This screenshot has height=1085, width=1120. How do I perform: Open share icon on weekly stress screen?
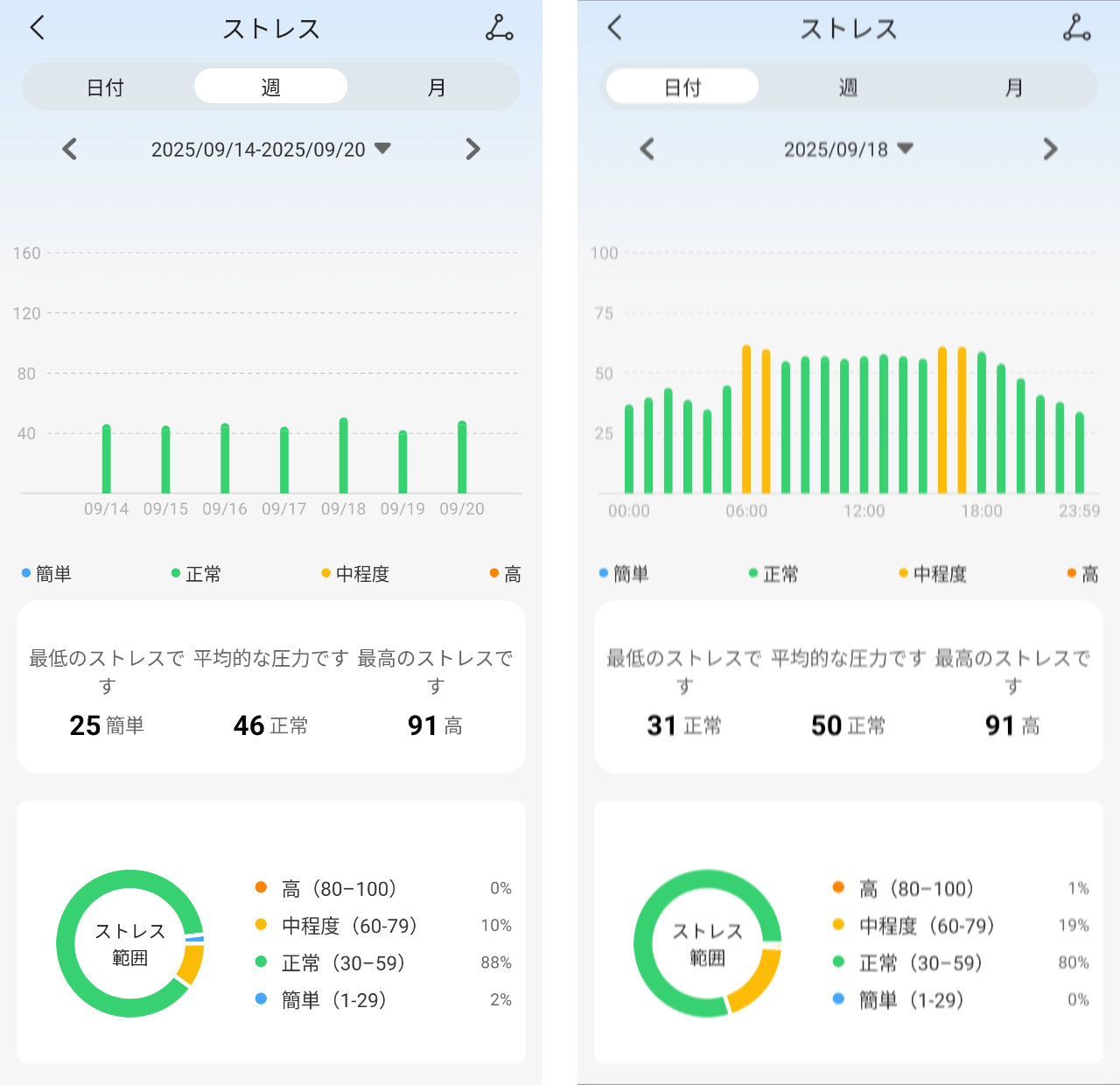coord(500,28)
